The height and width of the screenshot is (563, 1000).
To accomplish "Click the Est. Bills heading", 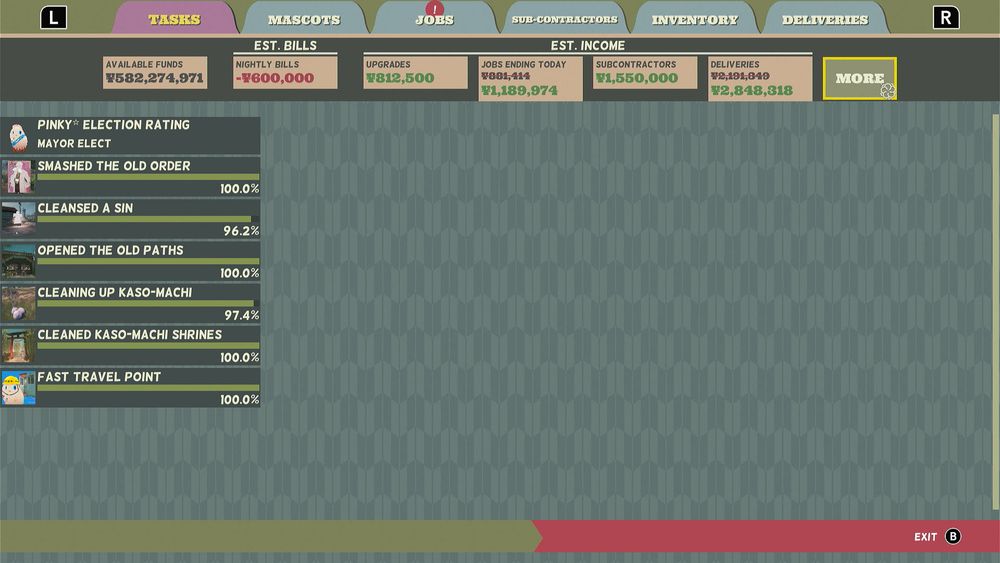I will click(x=285, y=45).
